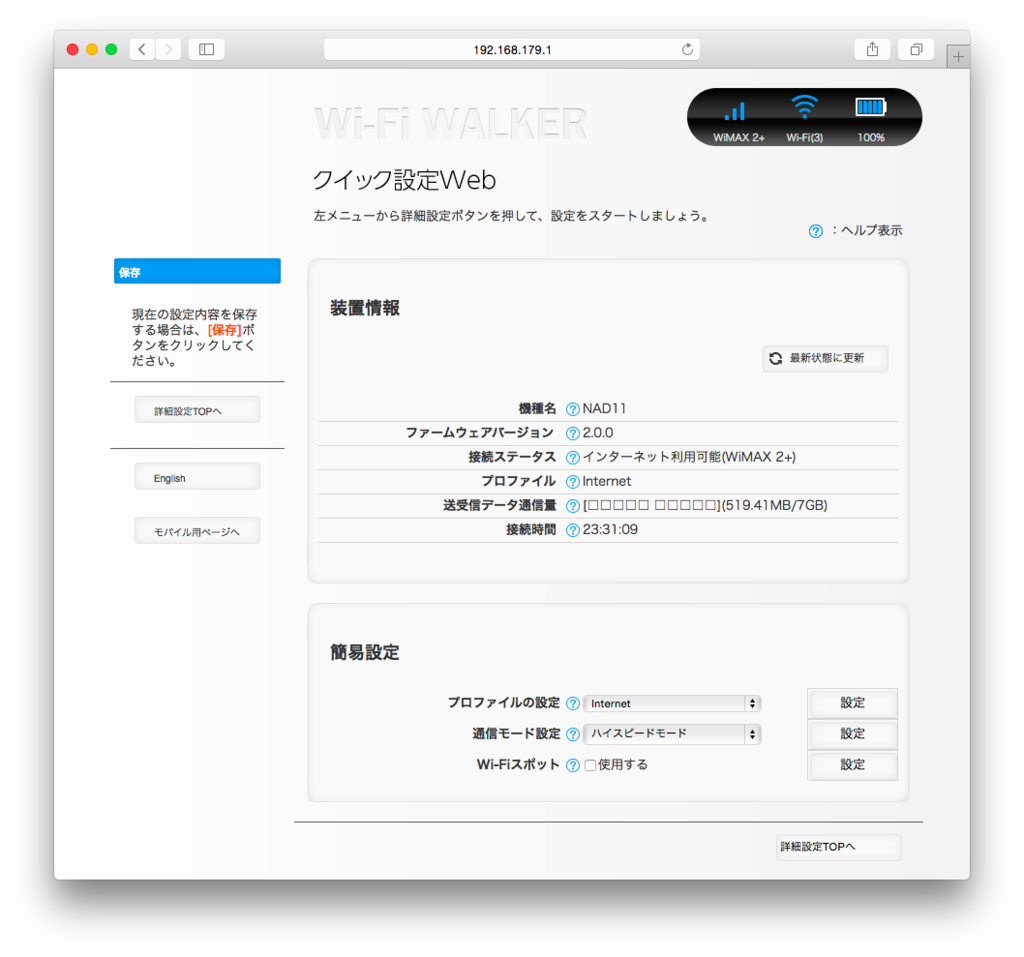Reload the page with the refresh icon
This screenshot has height=957, width=1024.
click(687, 50)
